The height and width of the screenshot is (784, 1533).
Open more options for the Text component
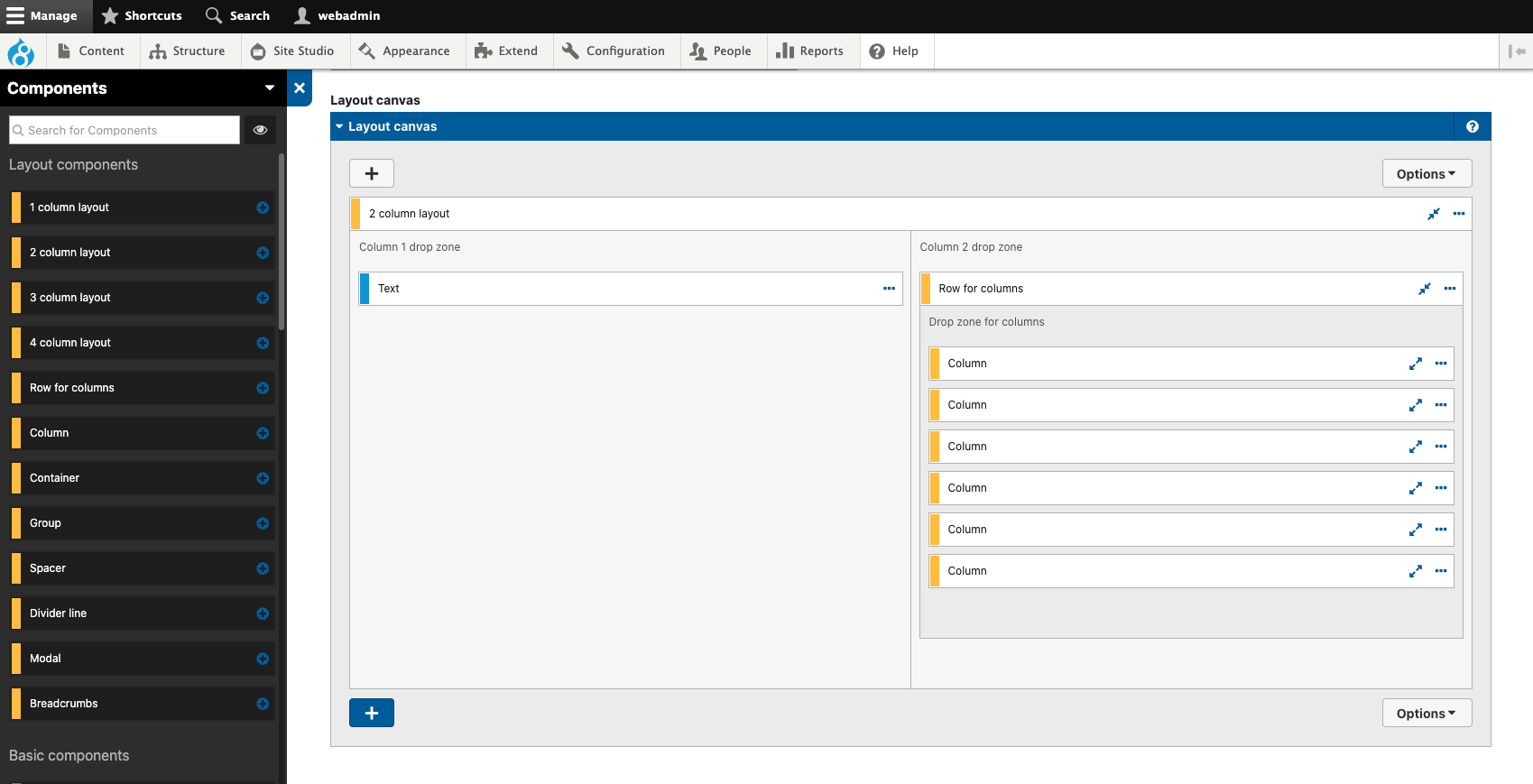[x=889, y=289]
